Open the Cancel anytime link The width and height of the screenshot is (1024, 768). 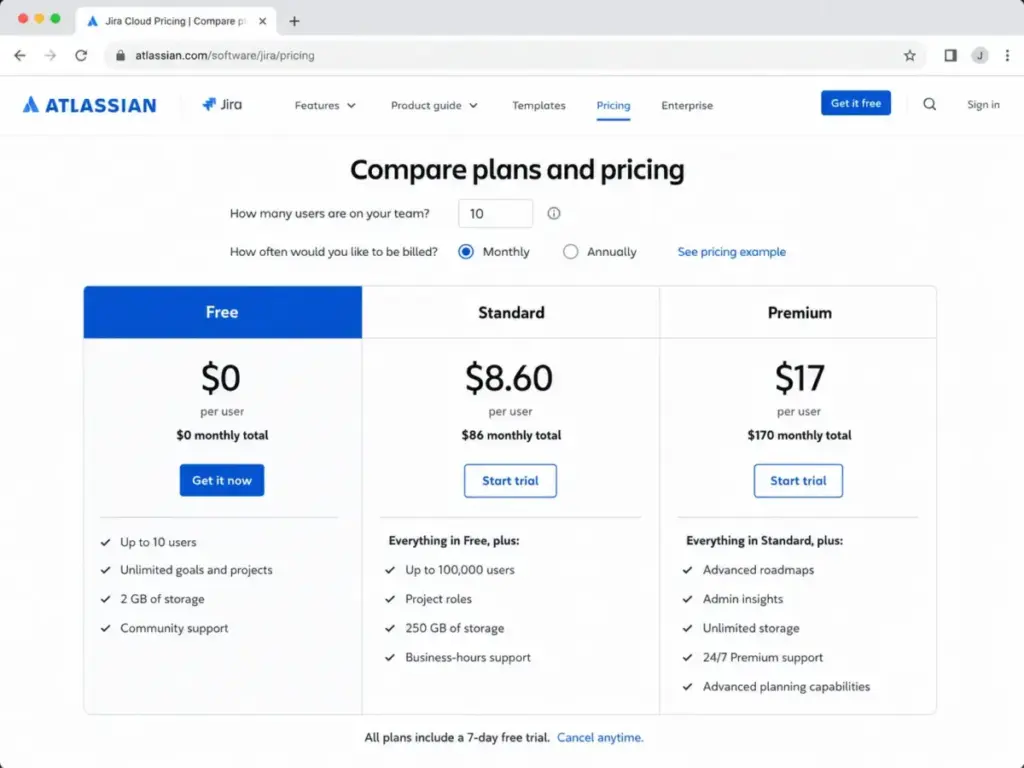tap(600, 737)
